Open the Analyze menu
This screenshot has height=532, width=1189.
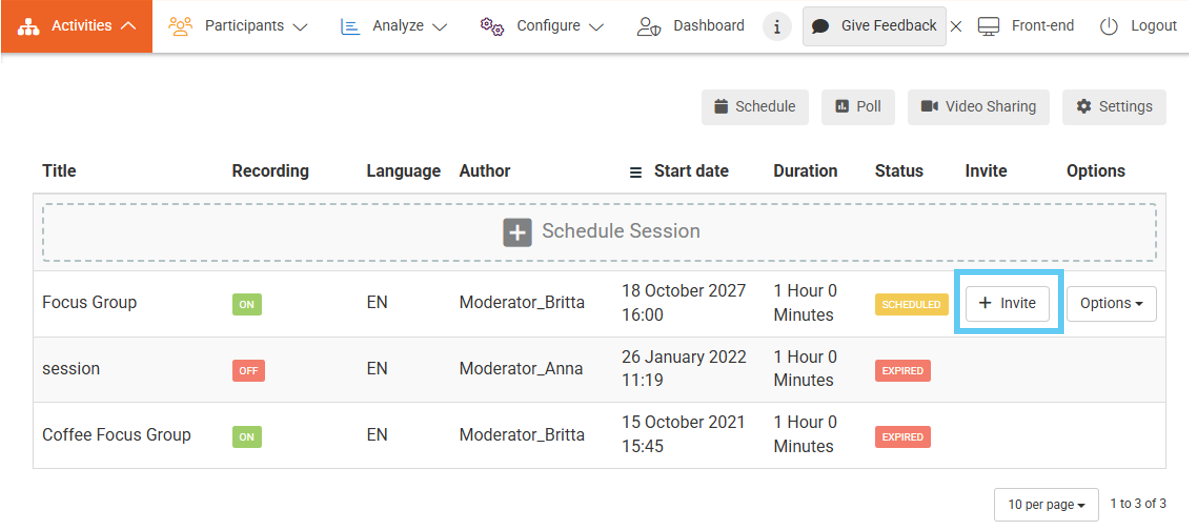[394, 26]
